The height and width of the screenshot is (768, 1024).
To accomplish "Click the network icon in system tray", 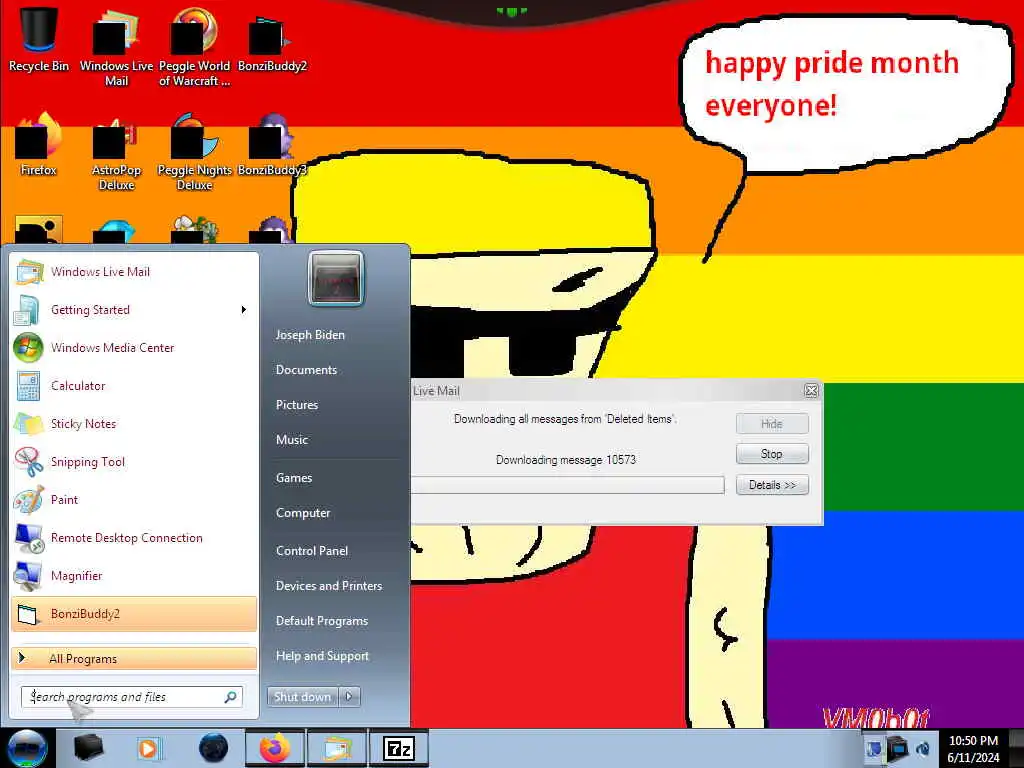I will pyautogui.click(x=898, y=748).
